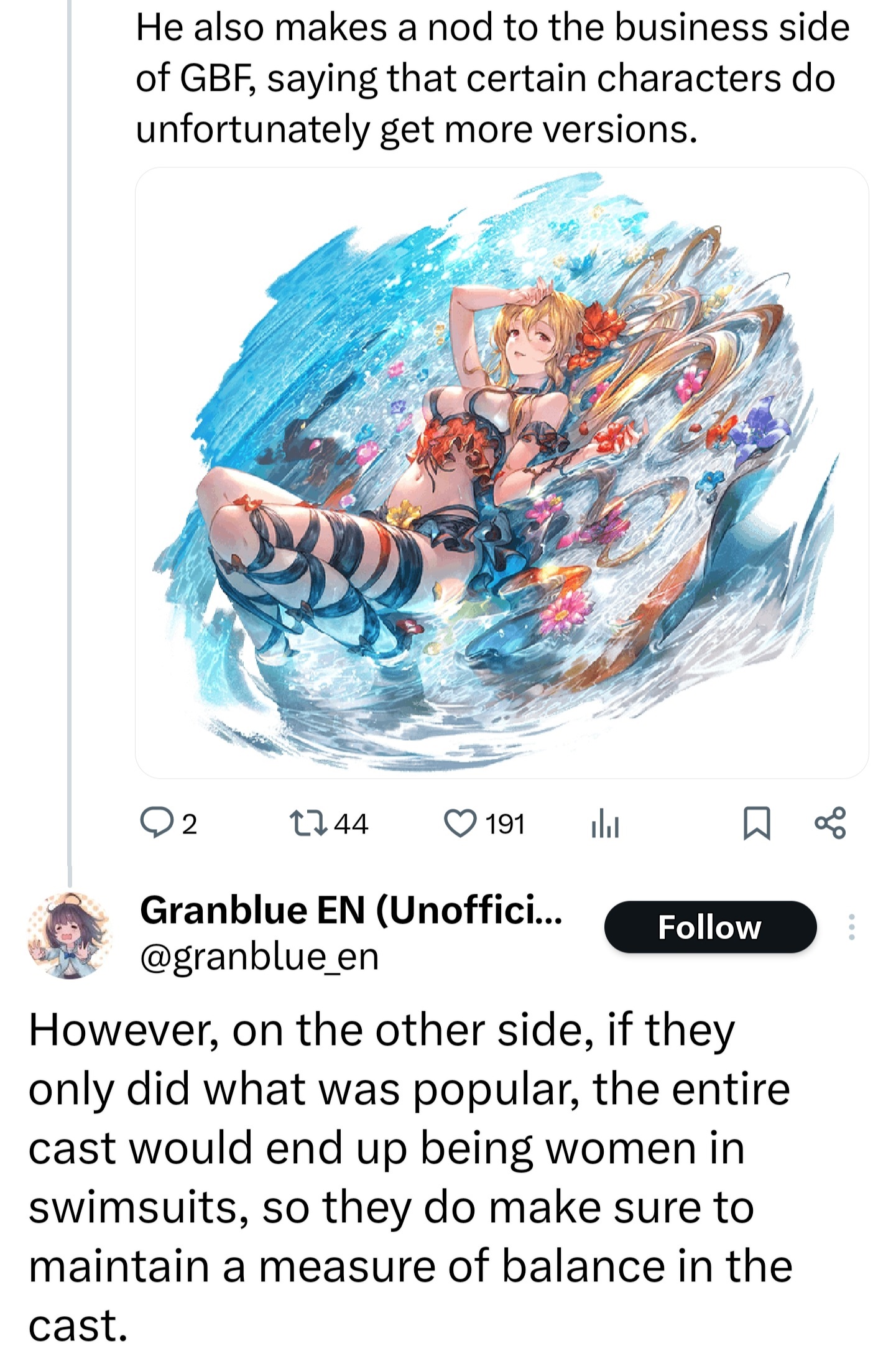Open the Granblue EN (Unoffici... display name
Viewport: 896px width, 1351px height.
[351, 910]
